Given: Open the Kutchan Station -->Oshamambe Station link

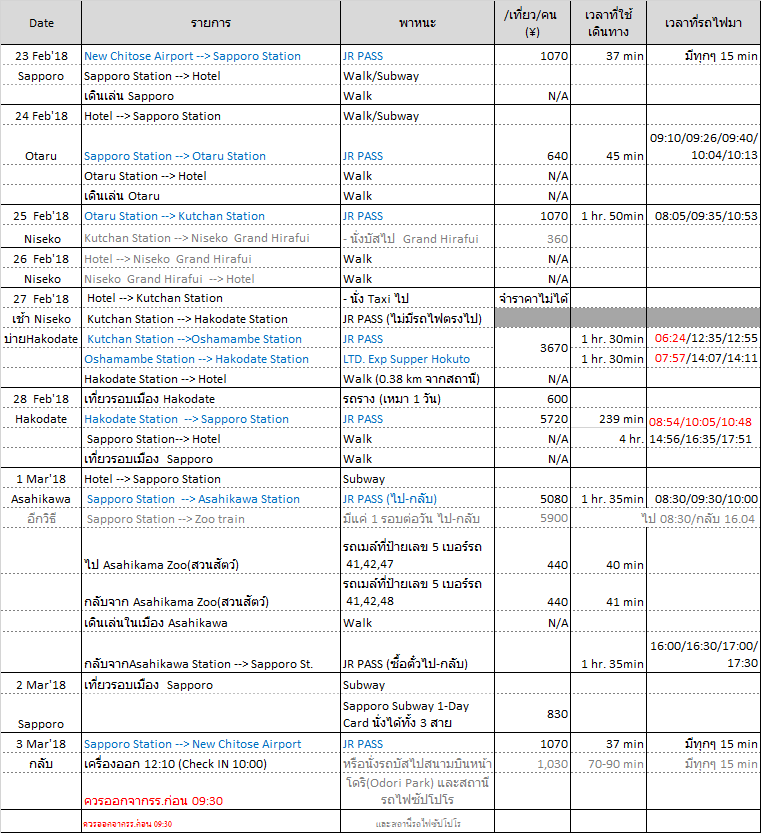Looking at the screenshot, I should tap(194, 339).
